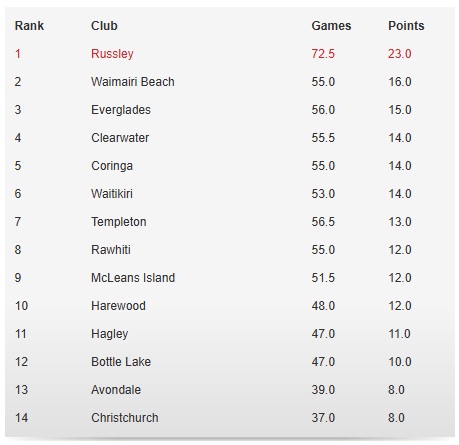Click Russley's 72.5 games value
Viewport: 459px width, 445px height.
(323, 54)
